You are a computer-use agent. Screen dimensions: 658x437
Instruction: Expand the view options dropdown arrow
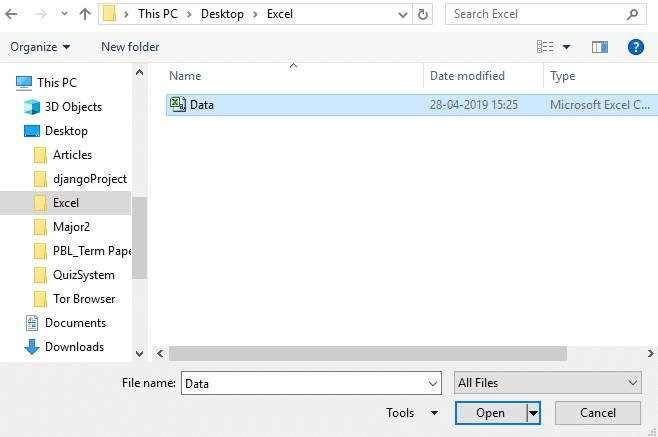(x=566, y=47)
